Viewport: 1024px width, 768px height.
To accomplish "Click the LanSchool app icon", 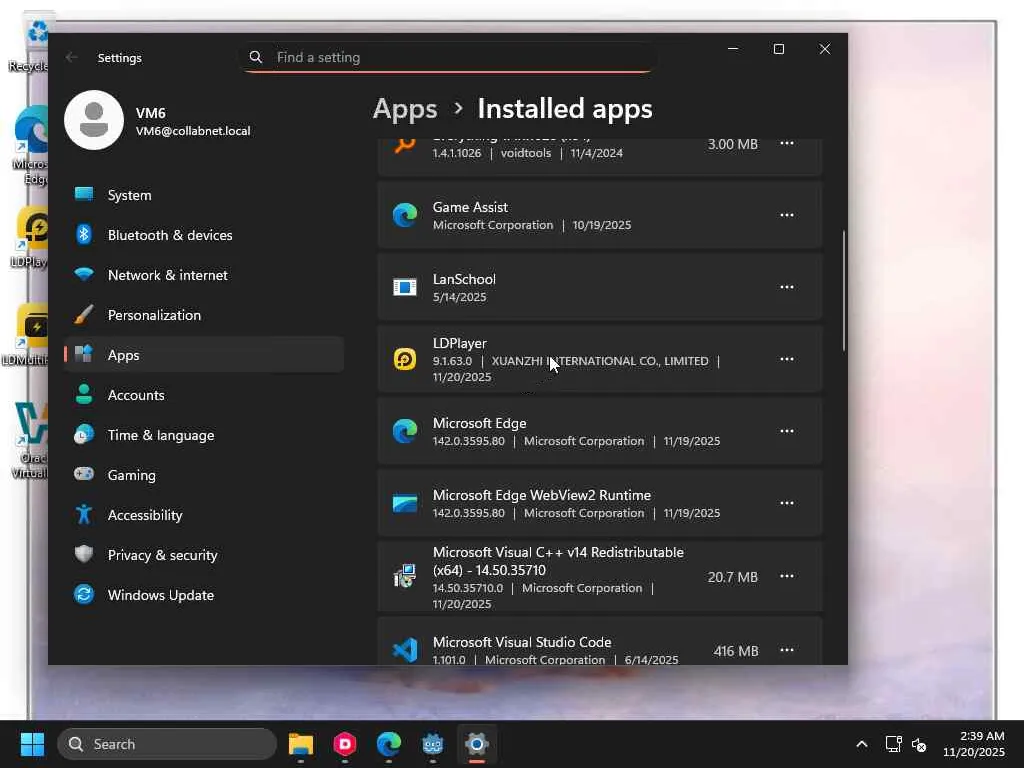I will (405, 287).
